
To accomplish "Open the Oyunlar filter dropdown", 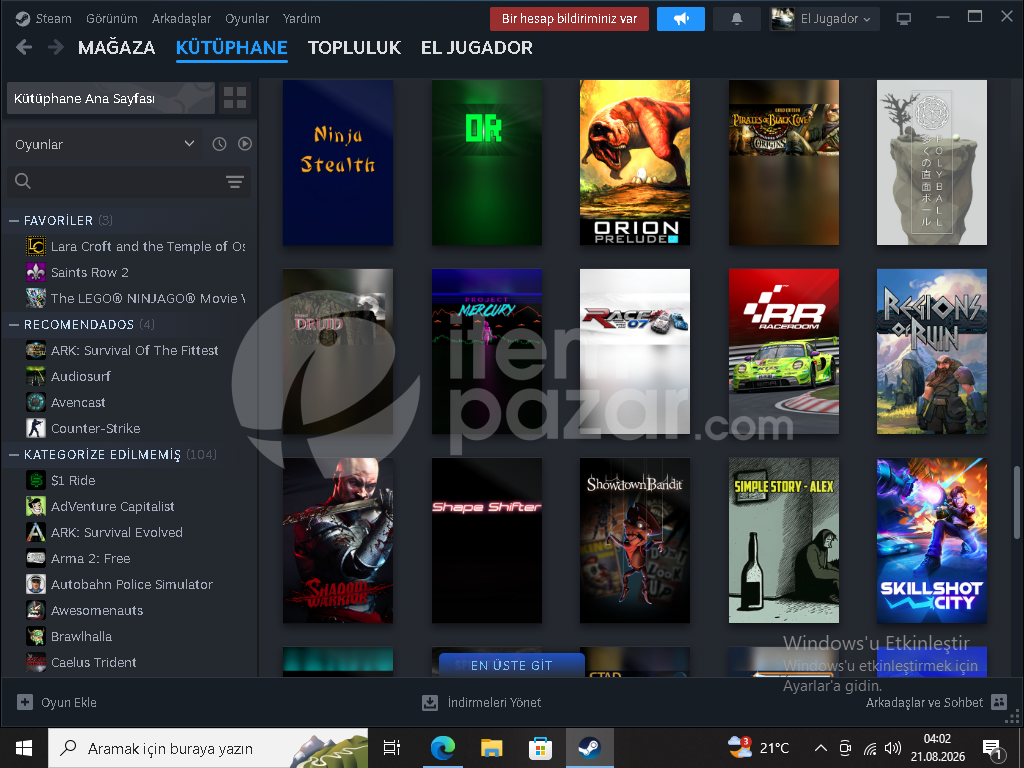I will tap(104, 144).
